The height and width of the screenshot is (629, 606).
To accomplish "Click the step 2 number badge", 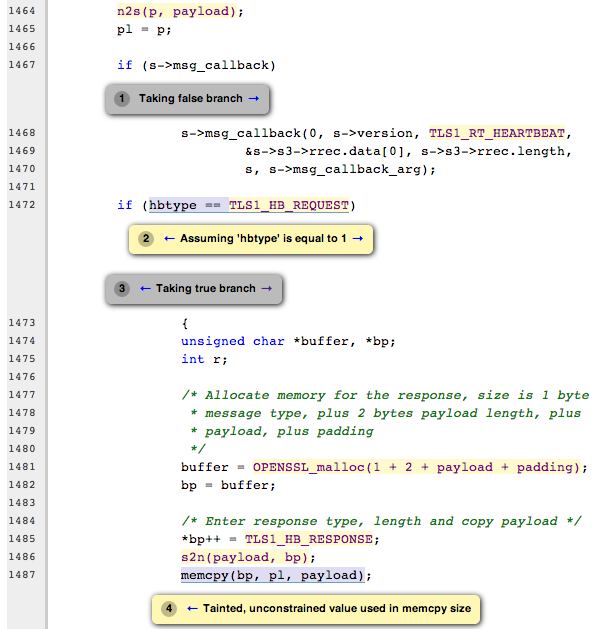I will coord(146,239).
